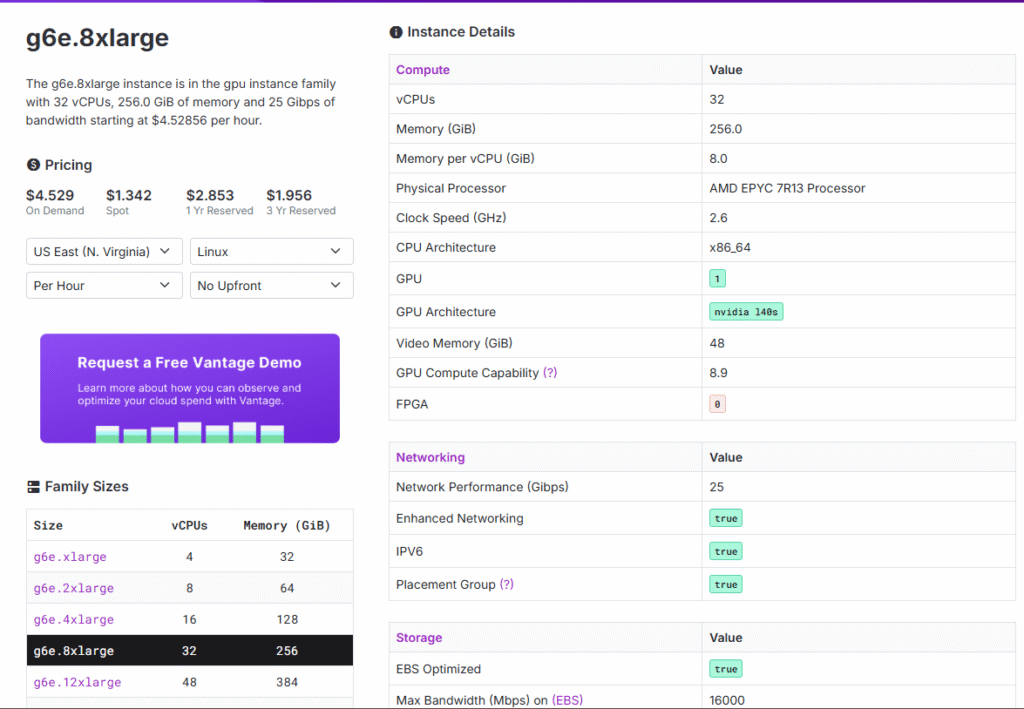Viewport: 1024px width, 709px height.
Task: Click the IPV6 true badge
Action: (x=726, y=552)
